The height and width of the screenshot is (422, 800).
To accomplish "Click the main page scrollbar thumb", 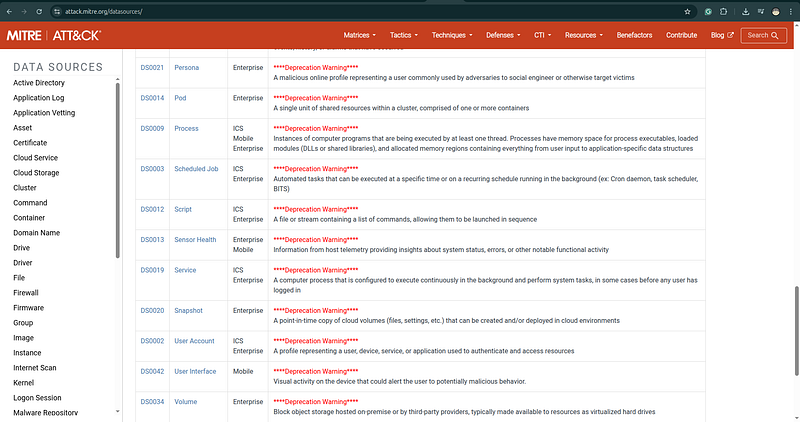I will pyautogui.click(x=796, y=331).
